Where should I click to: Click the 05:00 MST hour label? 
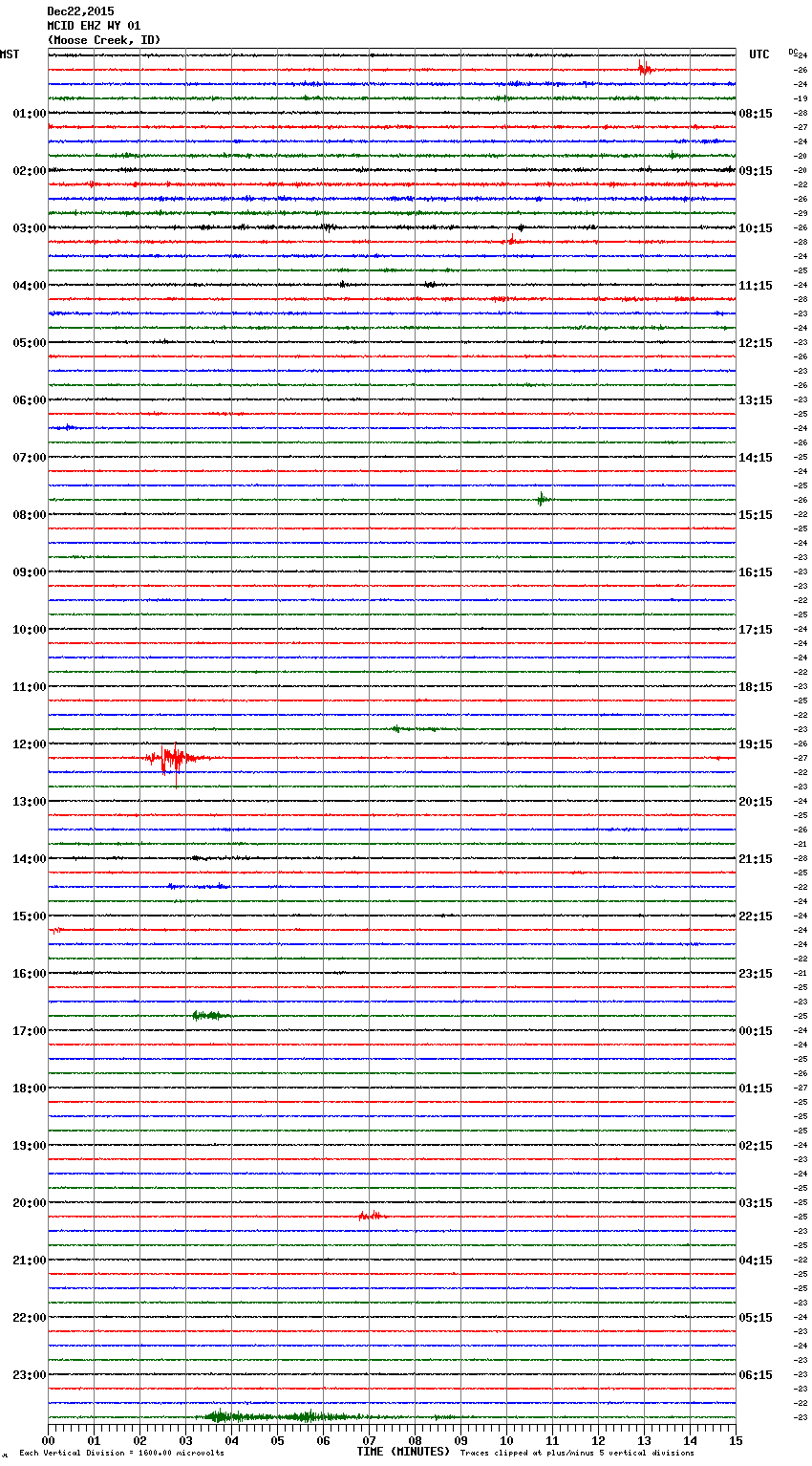click(29, 343)
